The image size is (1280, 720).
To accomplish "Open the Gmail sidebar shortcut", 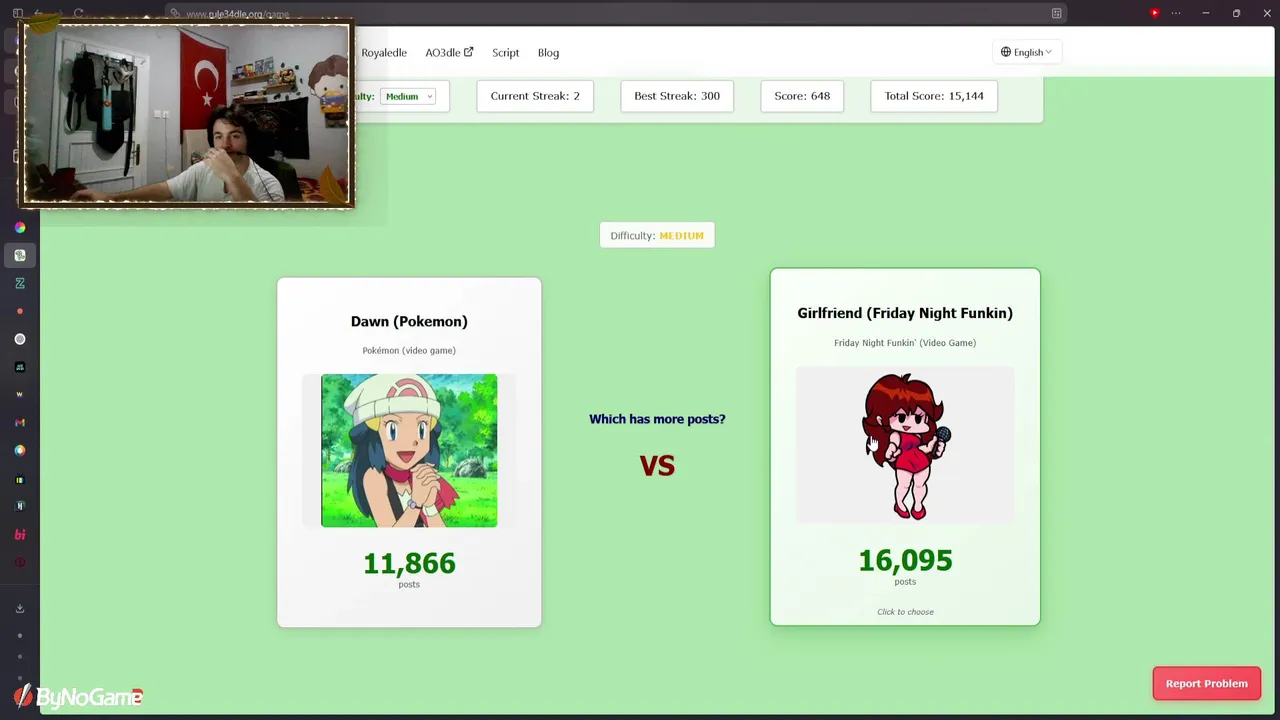I will [19, 423].
